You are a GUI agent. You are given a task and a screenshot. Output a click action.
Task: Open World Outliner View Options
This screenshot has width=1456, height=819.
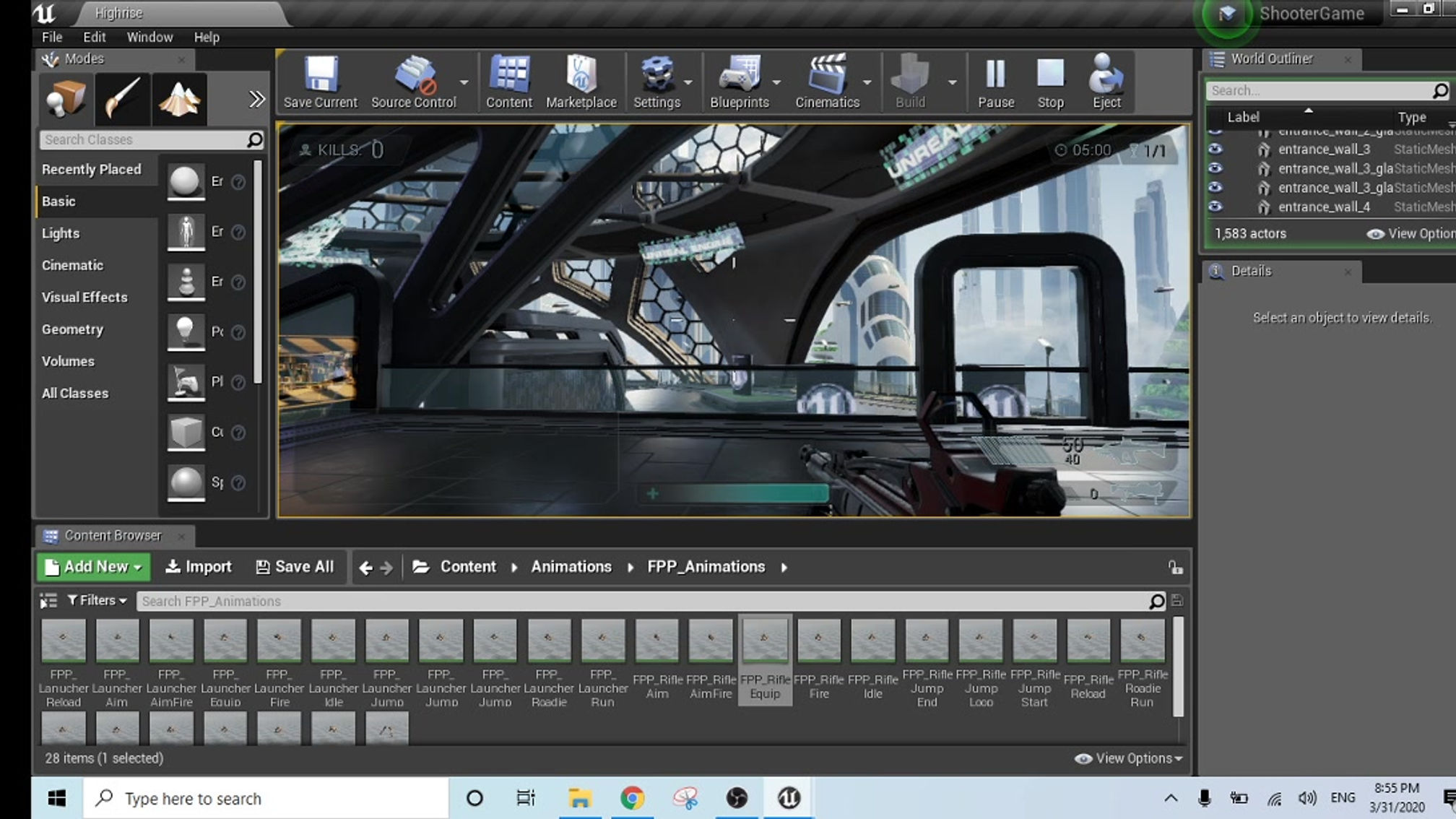click(x=1410, y=234)
